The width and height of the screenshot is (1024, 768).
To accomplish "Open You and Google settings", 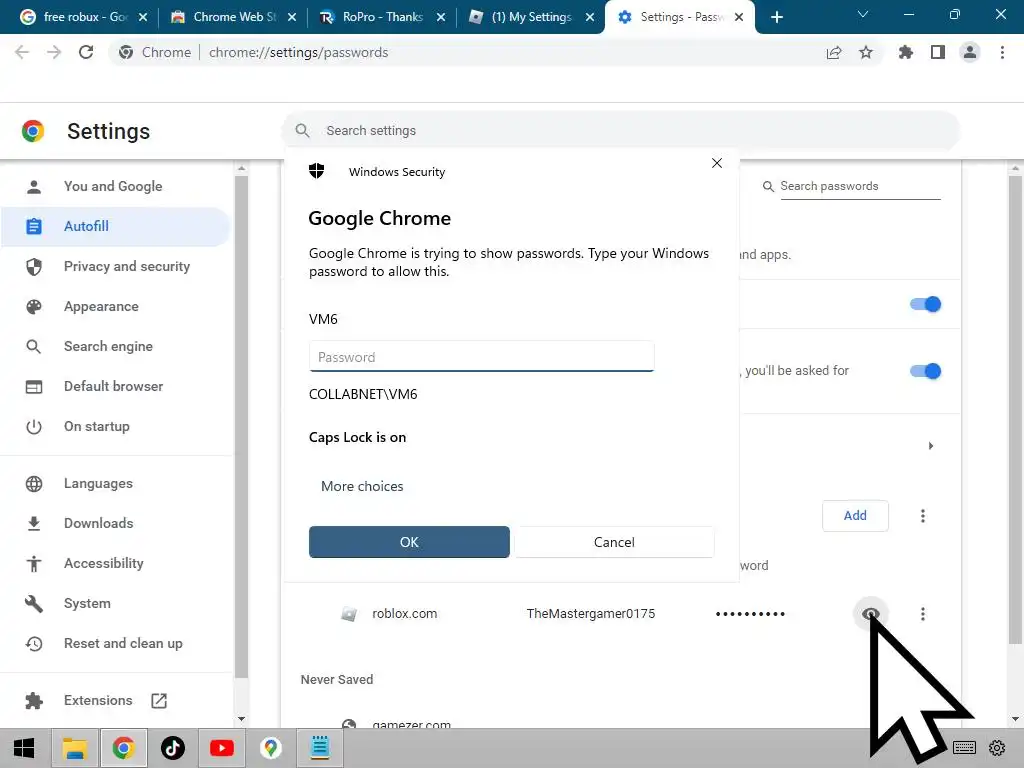I will [113, 186].
